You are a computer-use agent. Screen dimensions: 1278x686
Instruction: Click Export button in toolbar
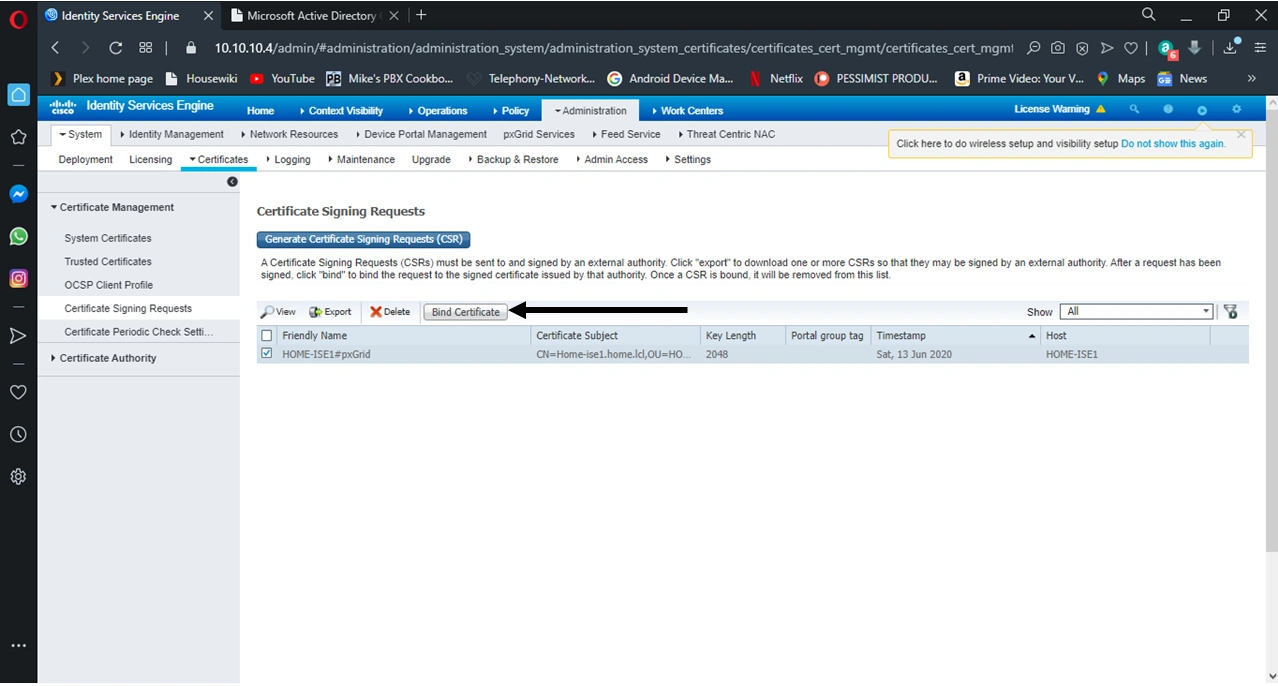330,312
